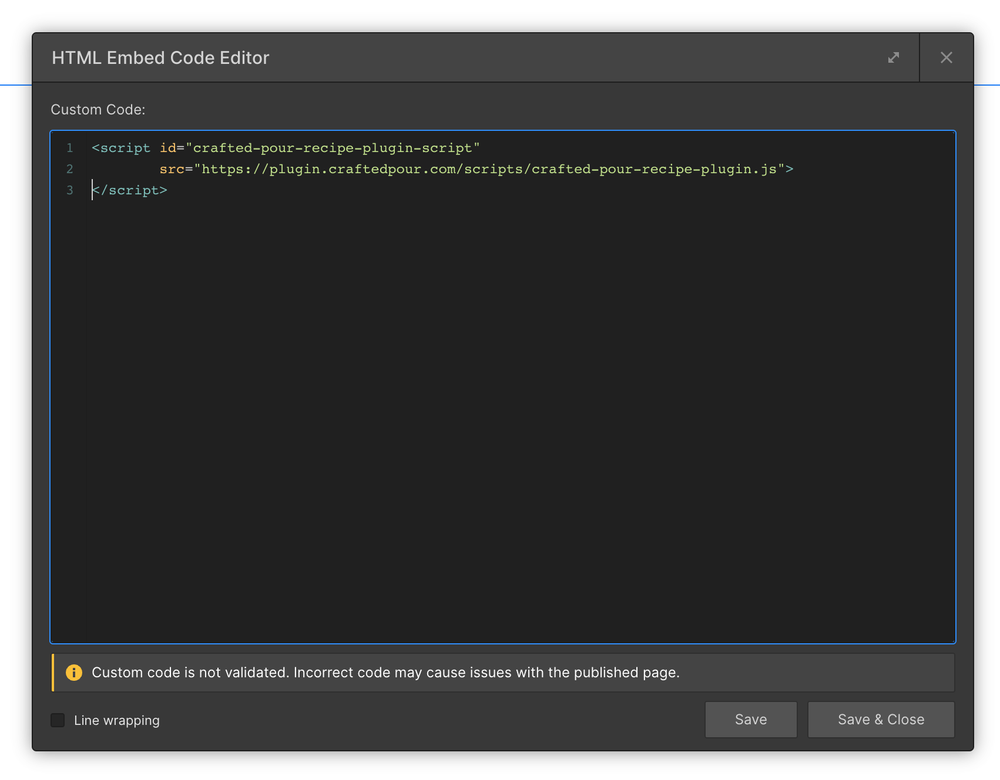The width and height of the screenshot is (1000, 780).
Task: Click inside the custom code text area
Action: point(503,387)
